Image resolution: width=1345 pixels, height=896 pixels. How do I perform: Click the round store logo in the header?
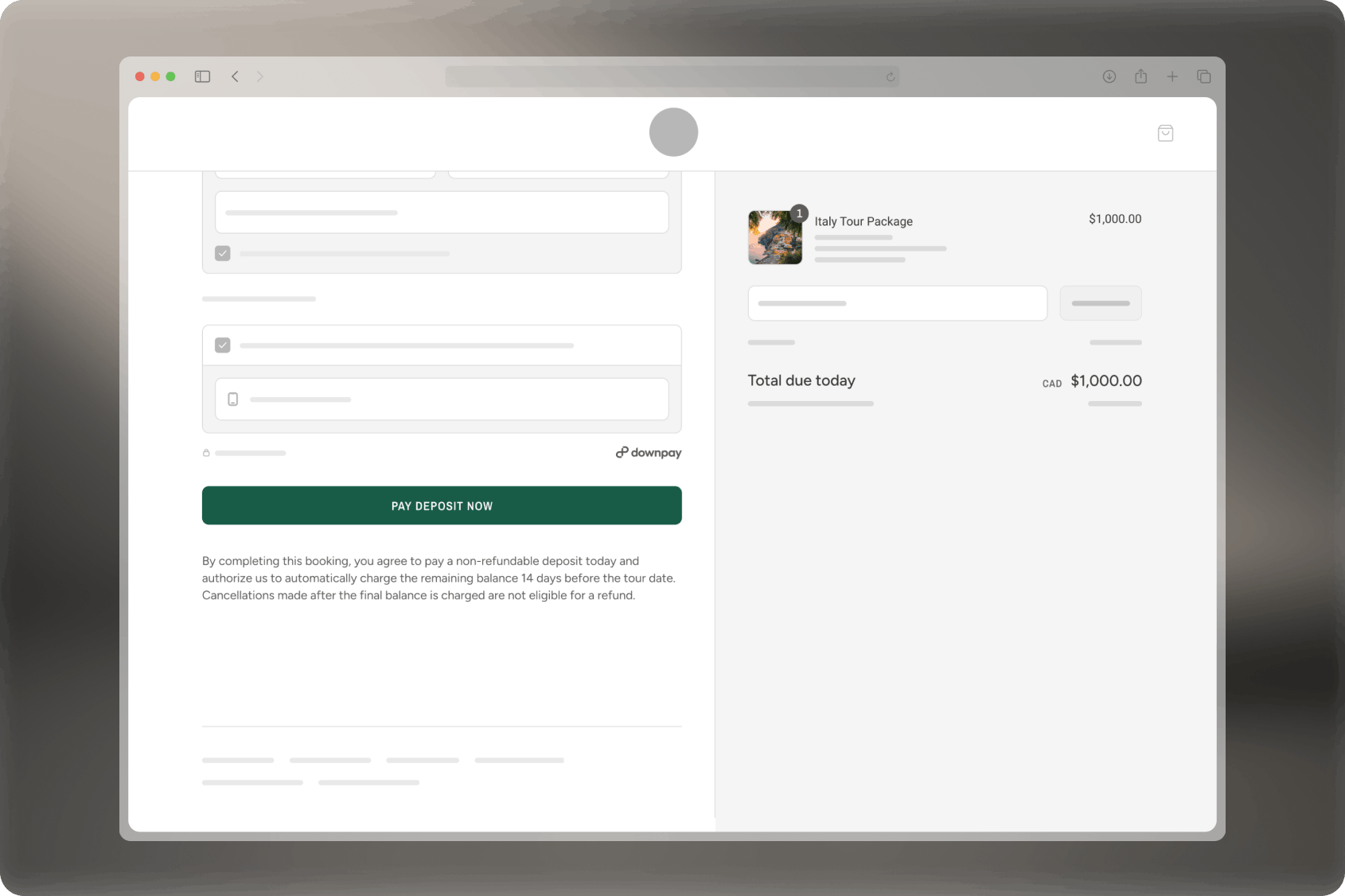[x=673, y=132]
